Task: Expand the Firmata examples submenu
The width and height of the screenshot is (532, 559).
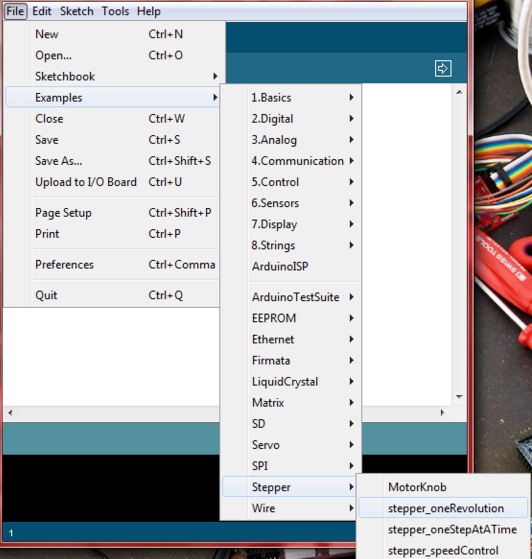Action: pyautogui.click(x=291, y=360)
